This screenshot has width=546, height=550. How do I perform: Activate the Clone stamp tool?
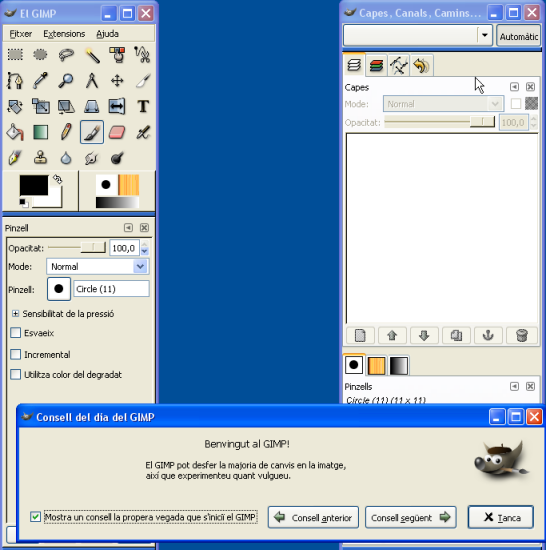(x=41, y=158)
